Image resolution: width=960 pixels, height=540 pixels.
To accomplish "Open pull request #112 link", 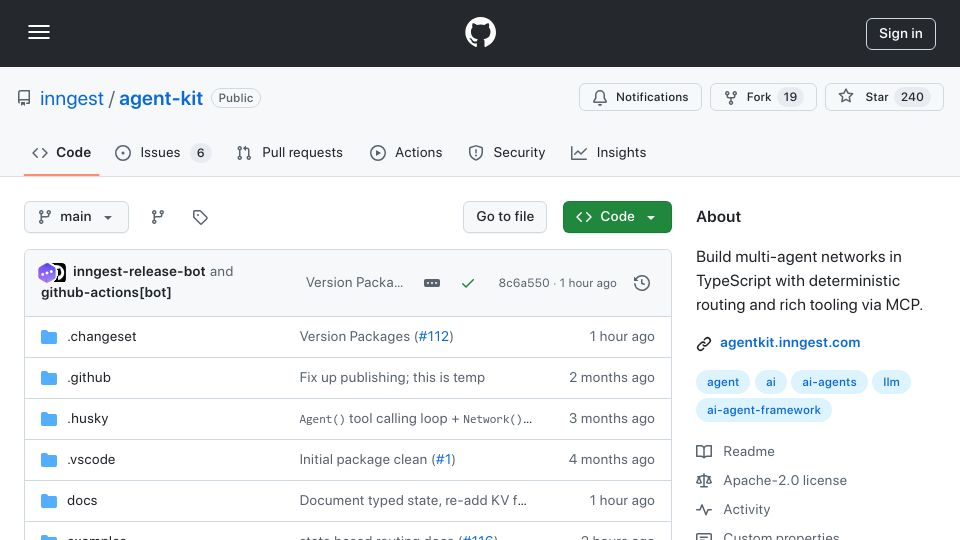I will (x=434, y=337).
